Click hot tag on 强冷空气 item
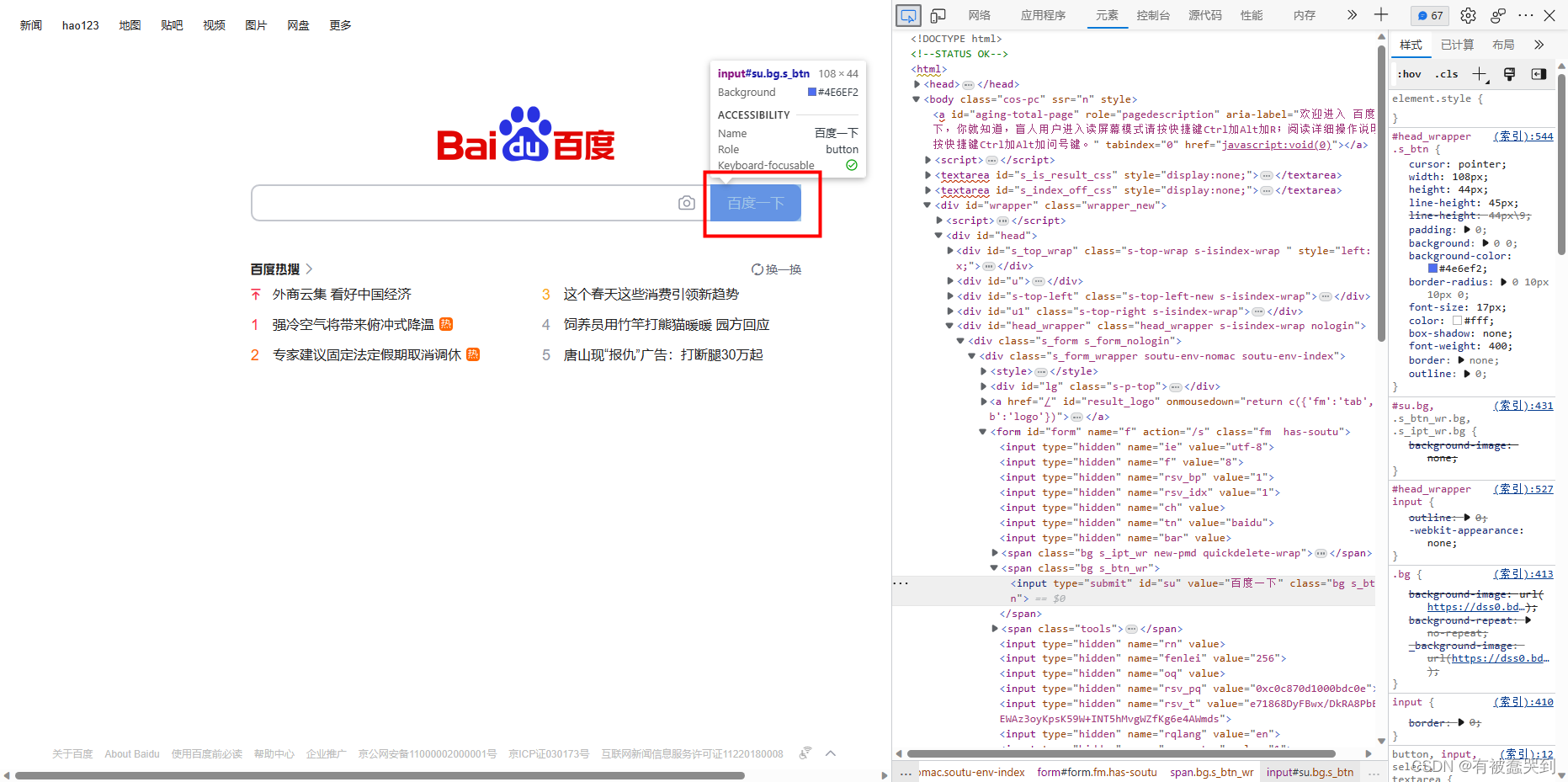The width and height of the screenshot is (1568, 782). (x=446, y=324)
